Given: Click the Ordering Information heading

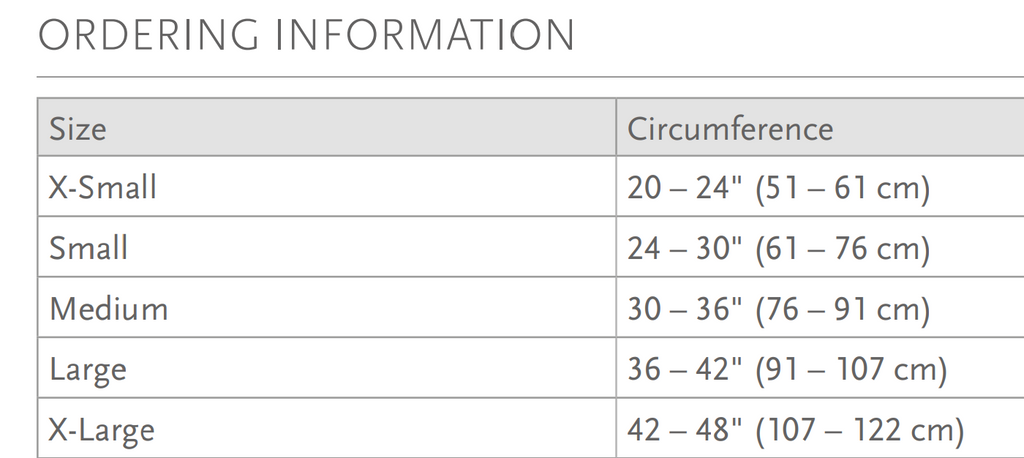Looking at the screenshot, I should tap(306, 35).
